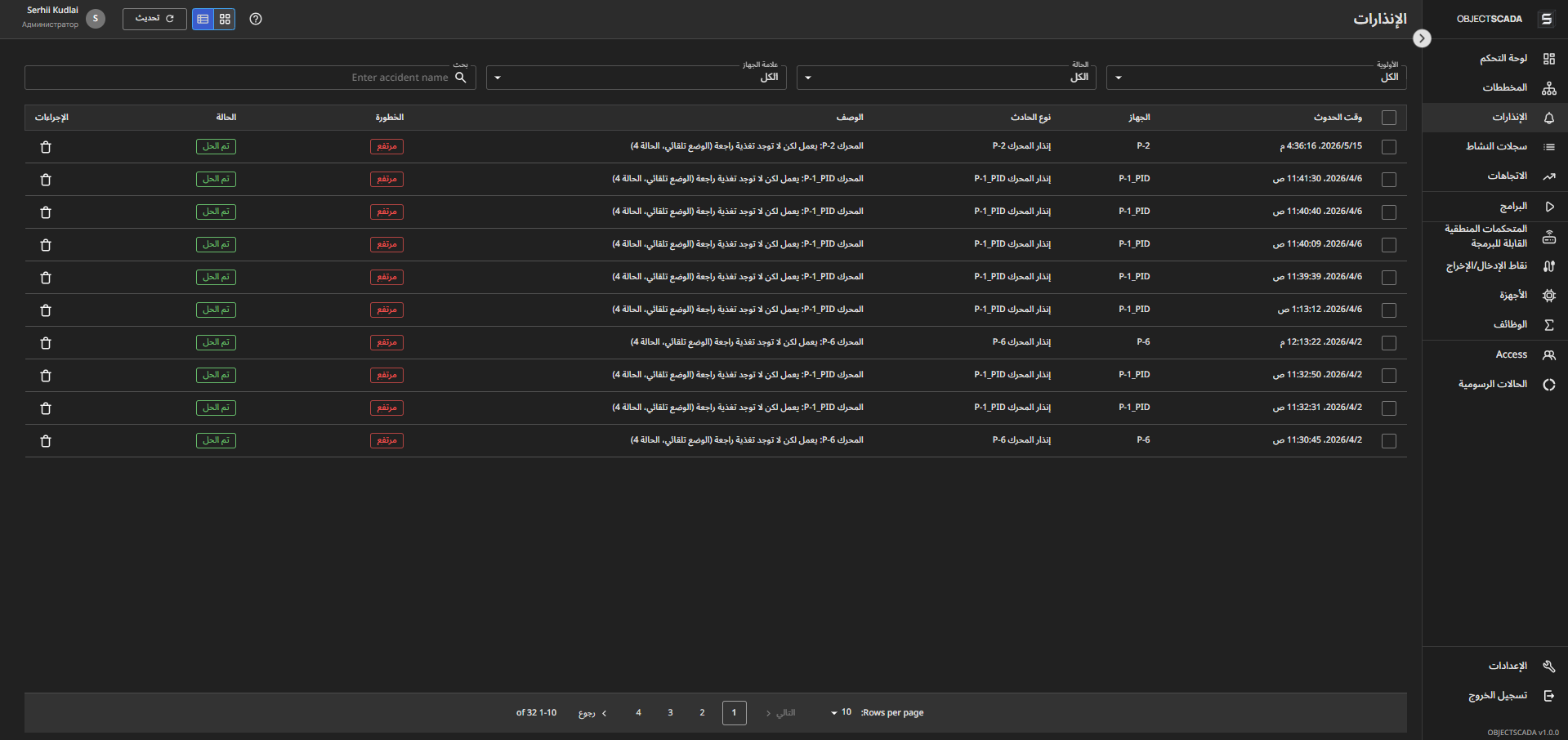
Task: Click the 1-10 of 32 pagination text
Action: click(536, 713)
